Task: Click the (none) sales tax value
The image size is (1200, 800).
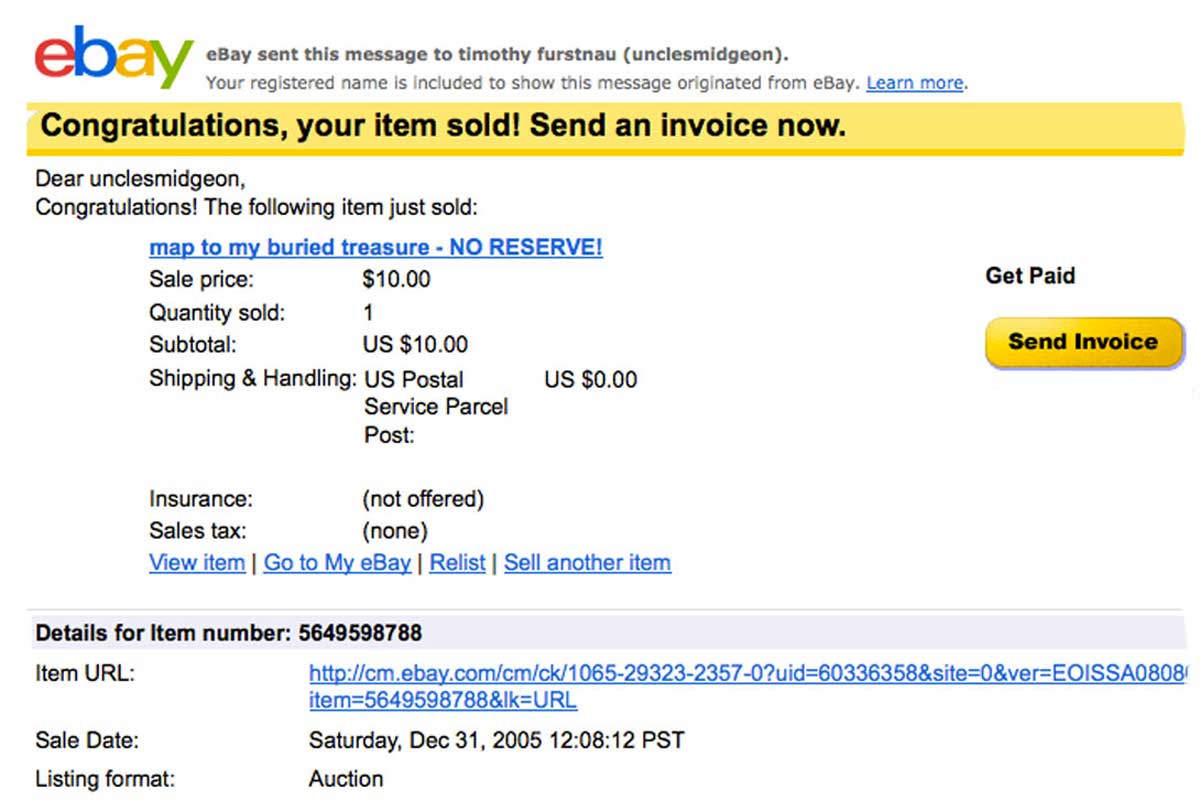Action: tap(394, 531)
